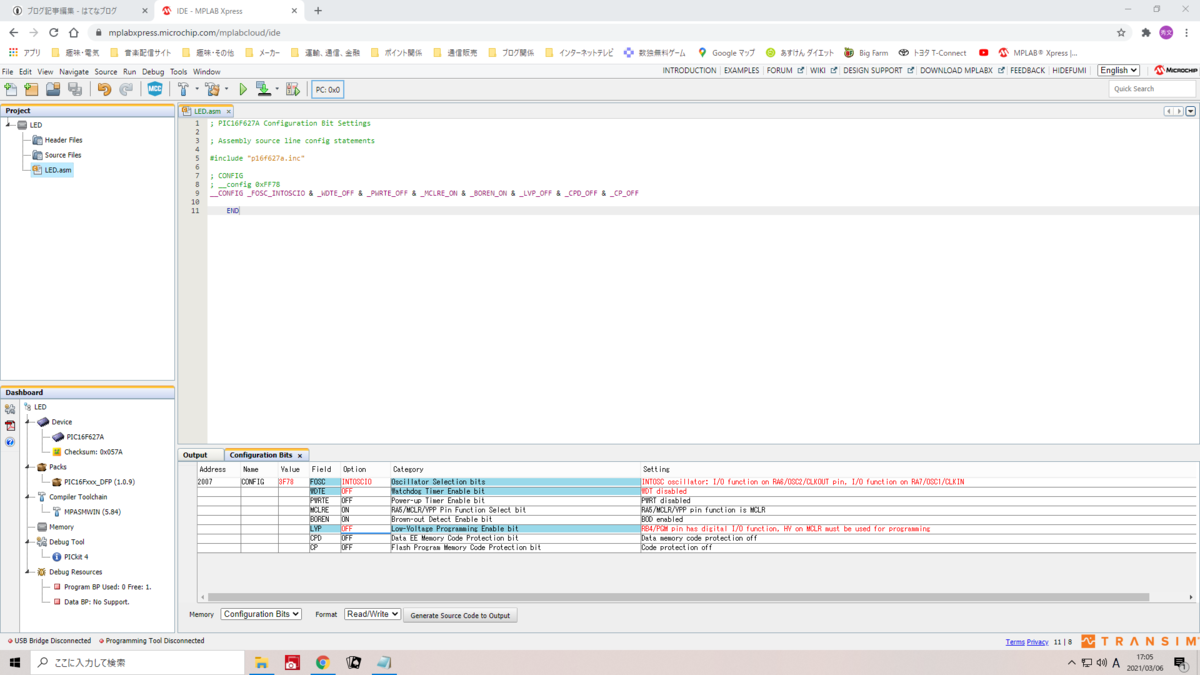This screenshot has height=675, width=1200.
Task: Click the Quick Search field
Action: 1152,89
